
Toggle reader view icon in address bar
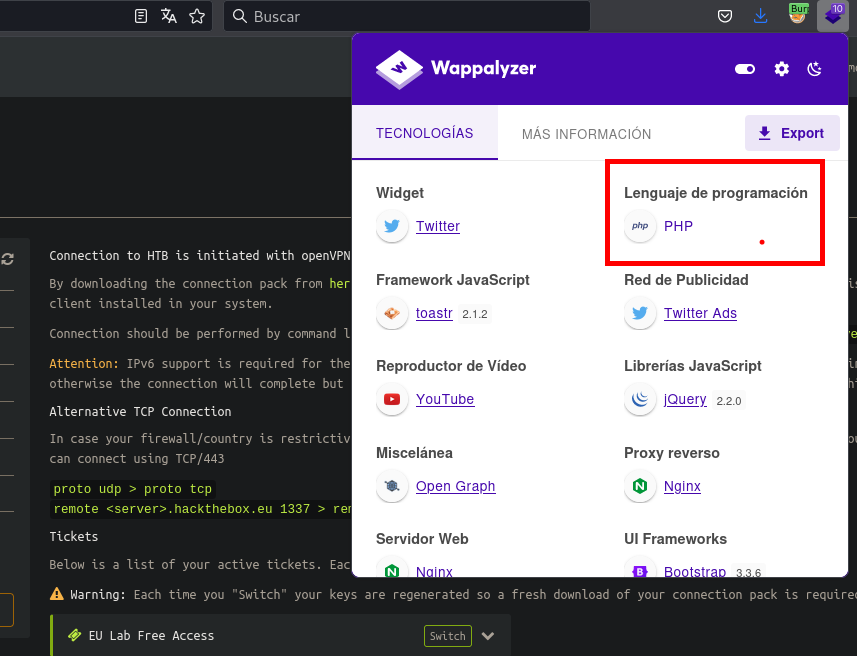pos(141,16)
